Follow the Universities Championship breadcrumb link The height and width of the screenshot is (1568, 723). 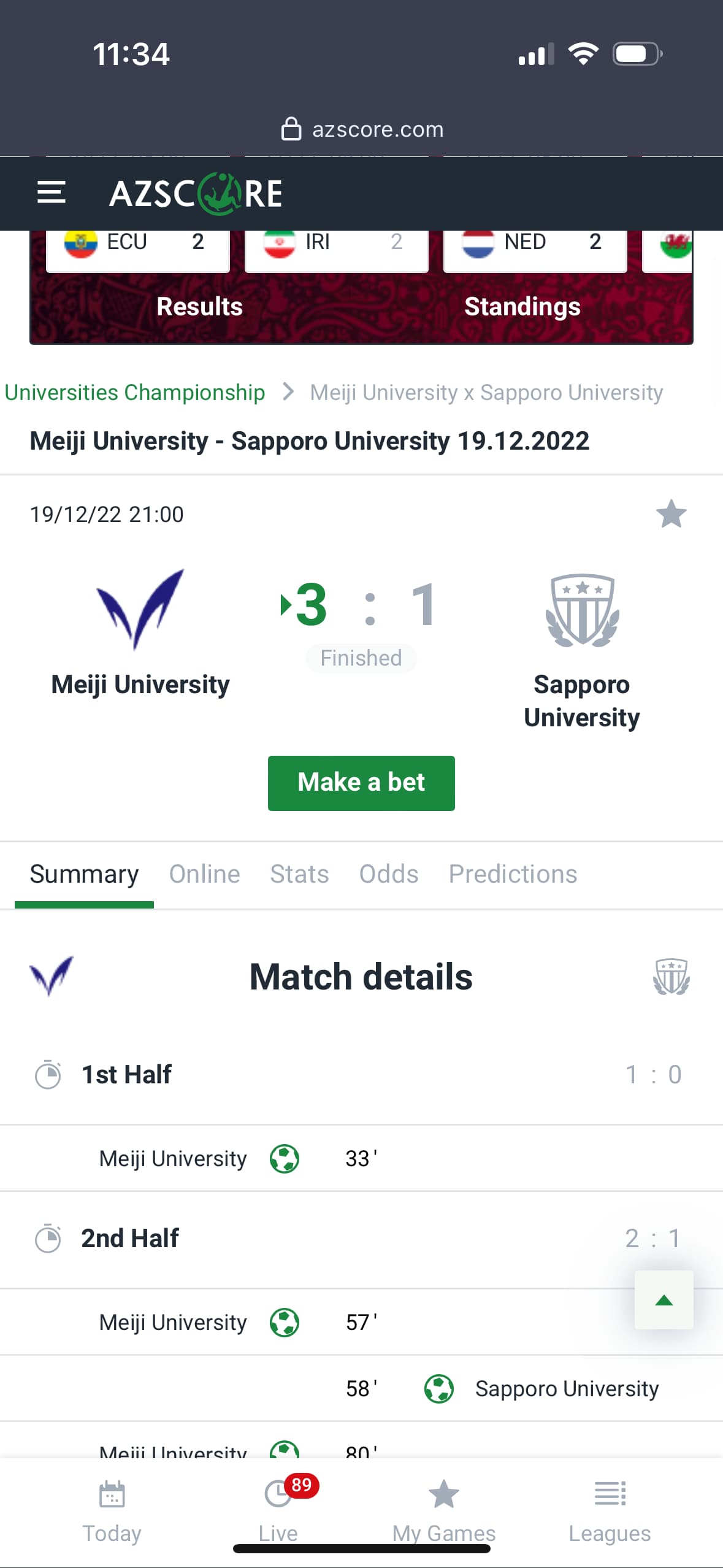(135, 393)
